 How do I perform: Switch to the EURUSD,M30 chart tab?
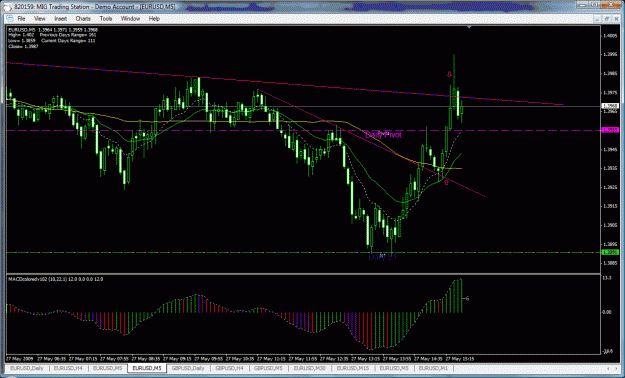310,368
